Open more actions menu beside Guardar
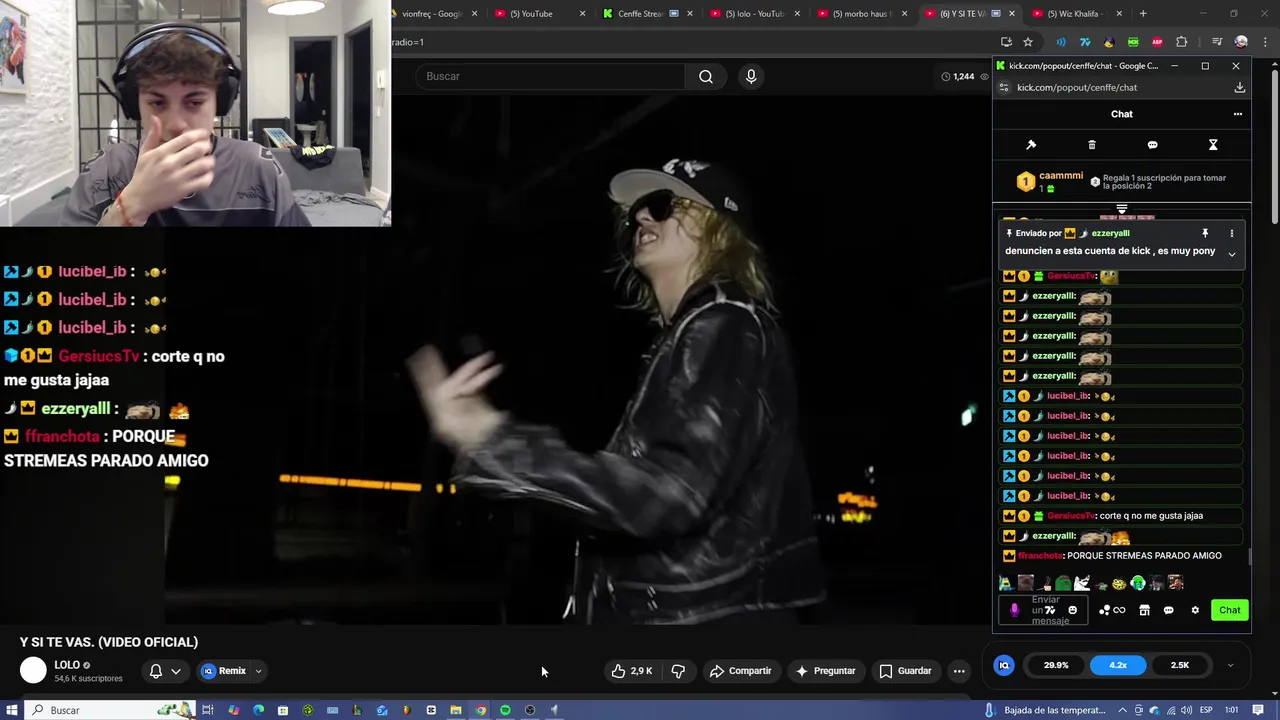Viewport: 1280px width, 720px height. (x=959, y=671)
